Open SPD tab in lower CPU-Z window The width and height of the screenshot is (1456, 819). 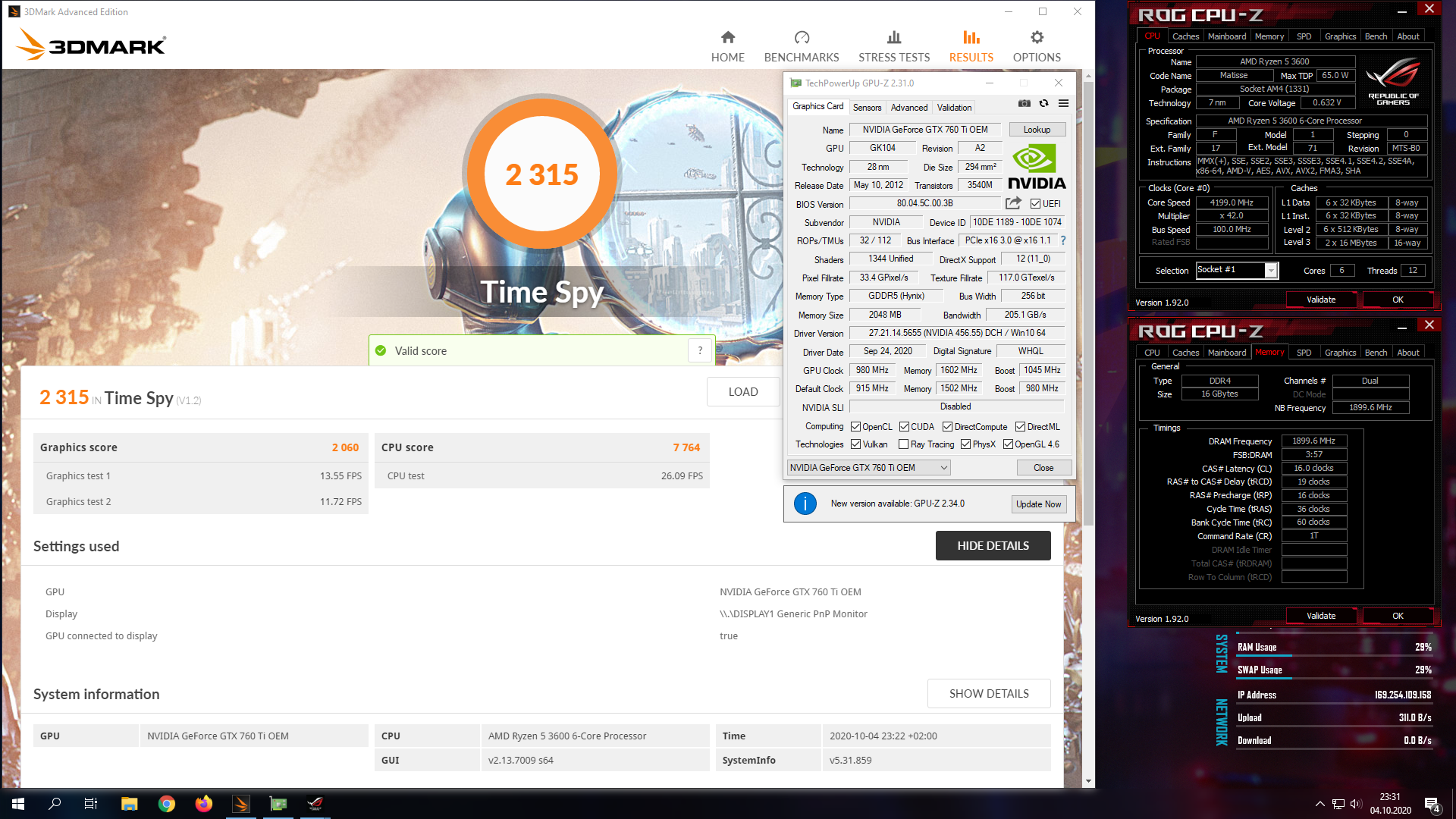[1304, 353]
